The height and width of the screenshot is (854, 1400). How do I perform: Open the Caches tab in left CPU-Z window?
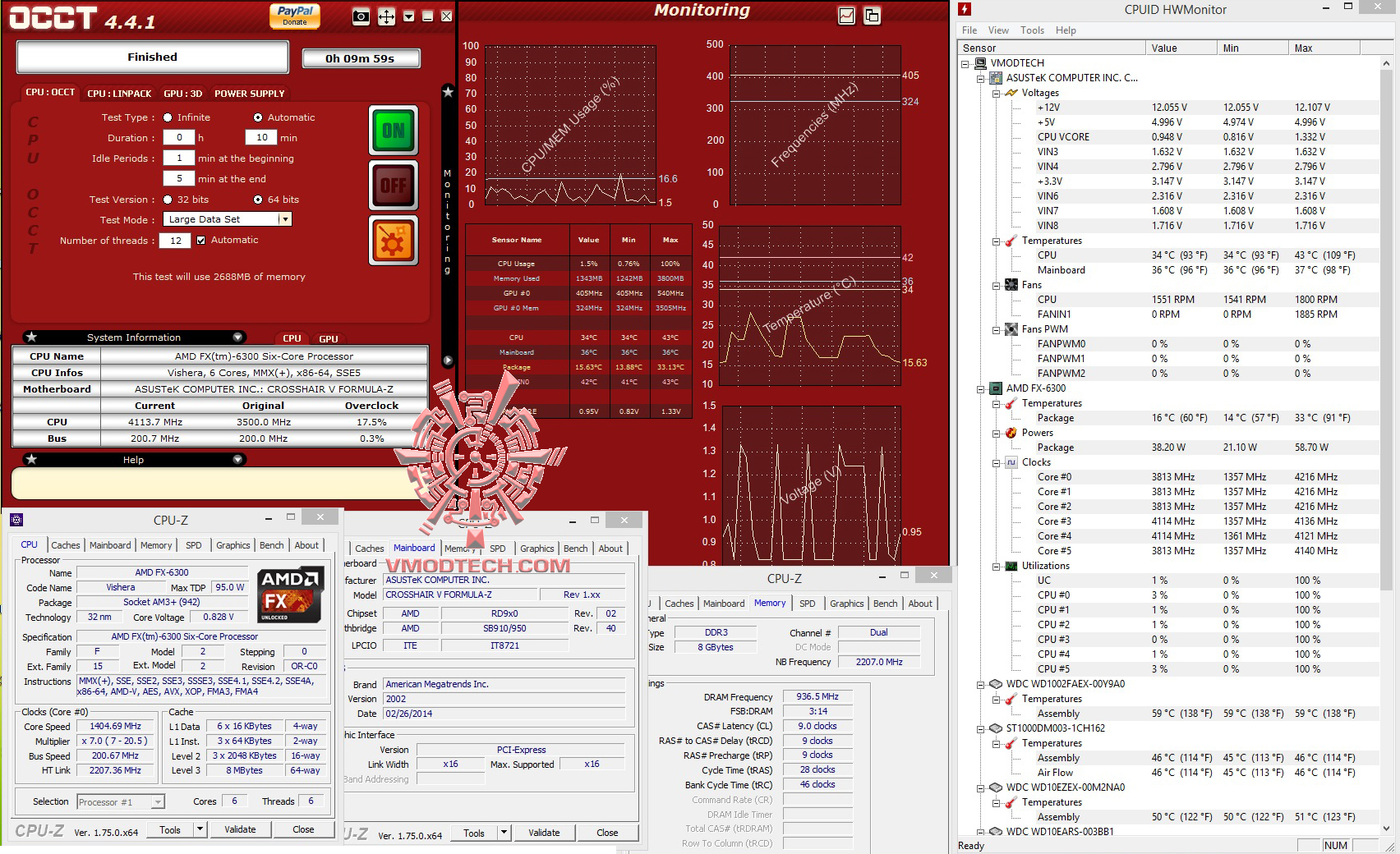(x=66, y=545)
